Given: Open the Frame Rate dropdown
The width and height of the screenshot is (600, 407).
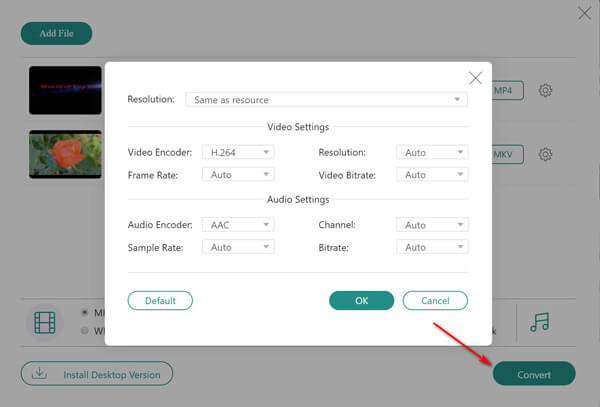Looking at the screenshot, I should coord(237,174).
